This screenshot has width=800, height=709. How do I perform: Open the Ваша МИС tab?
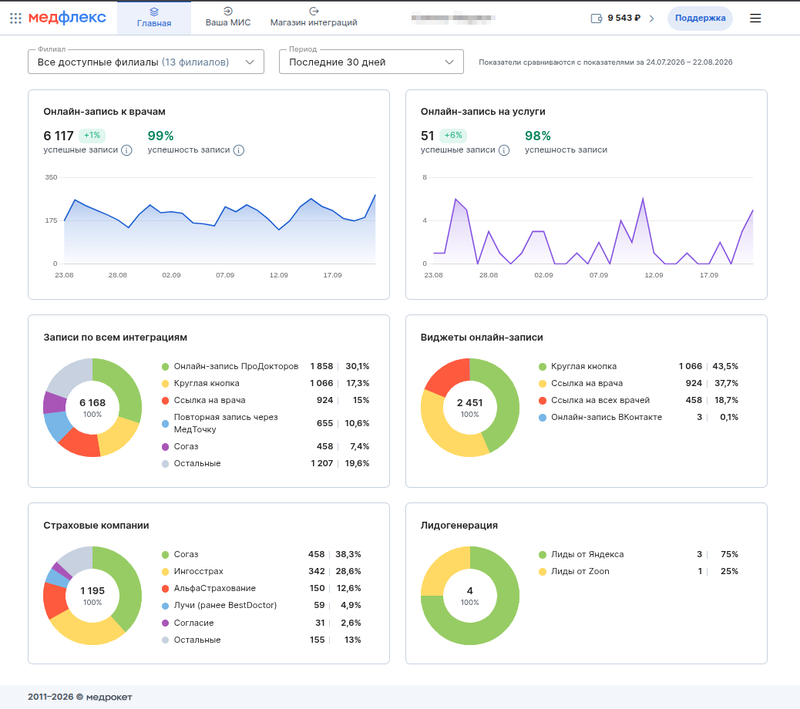(x=228, y=18)
